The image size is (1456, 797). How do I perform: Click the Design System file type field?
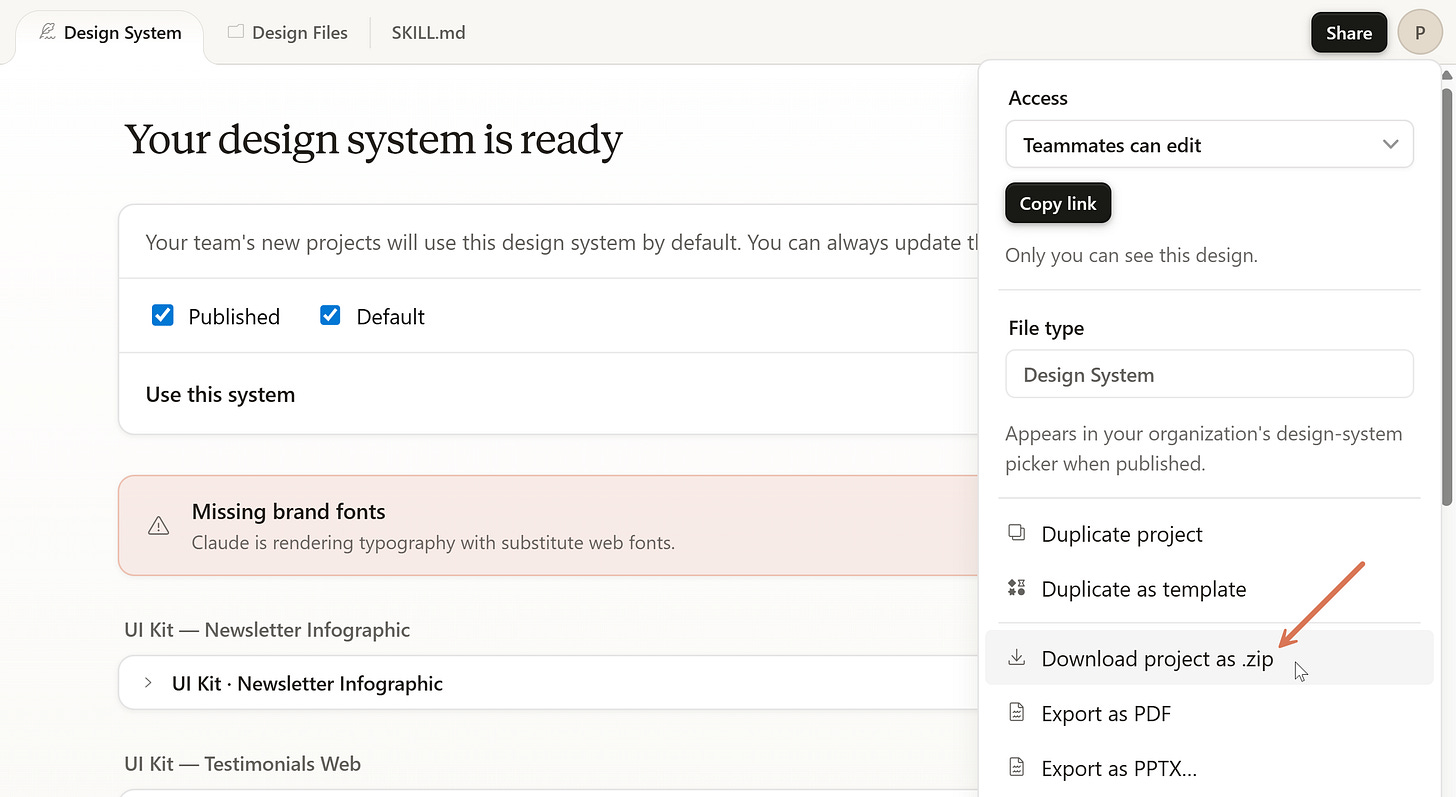(x=1209, y=375)
